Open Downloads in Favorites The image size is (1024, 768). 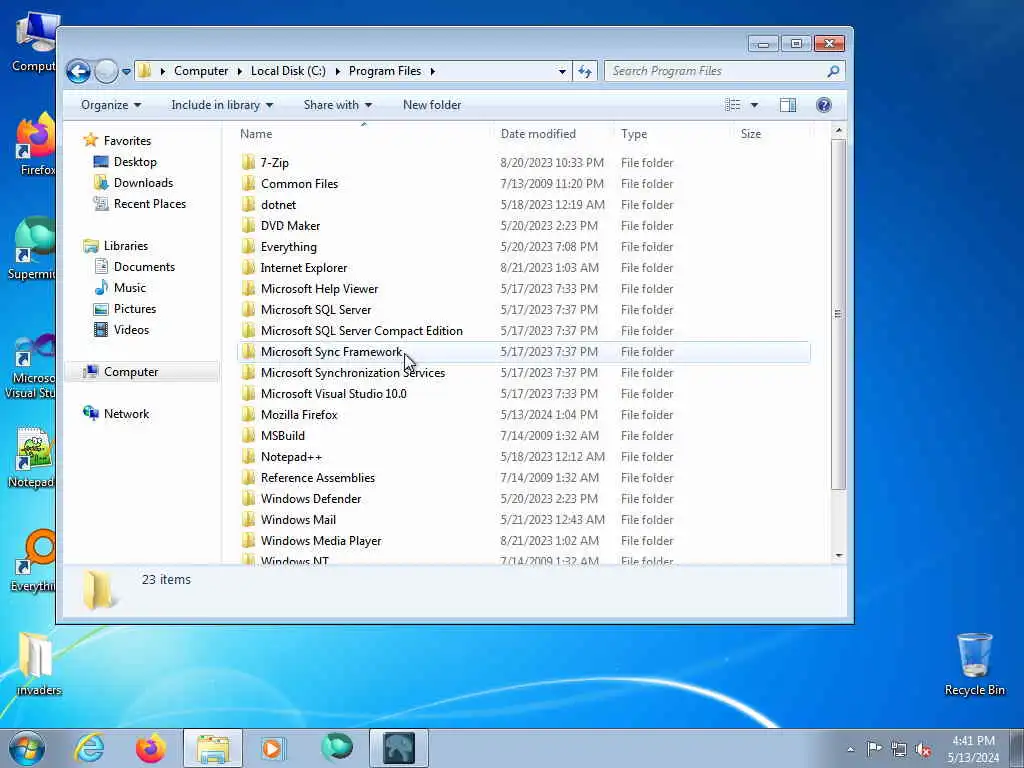coord(143,183)
